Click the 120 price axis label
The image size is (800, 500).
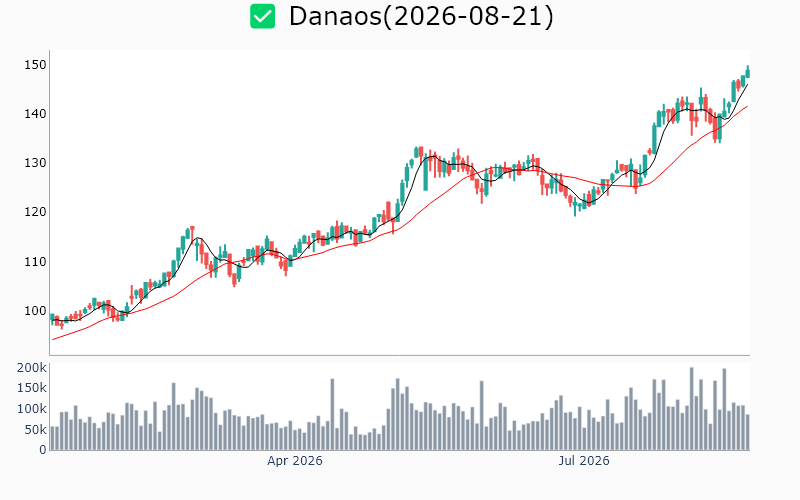(x=35, y=212)
